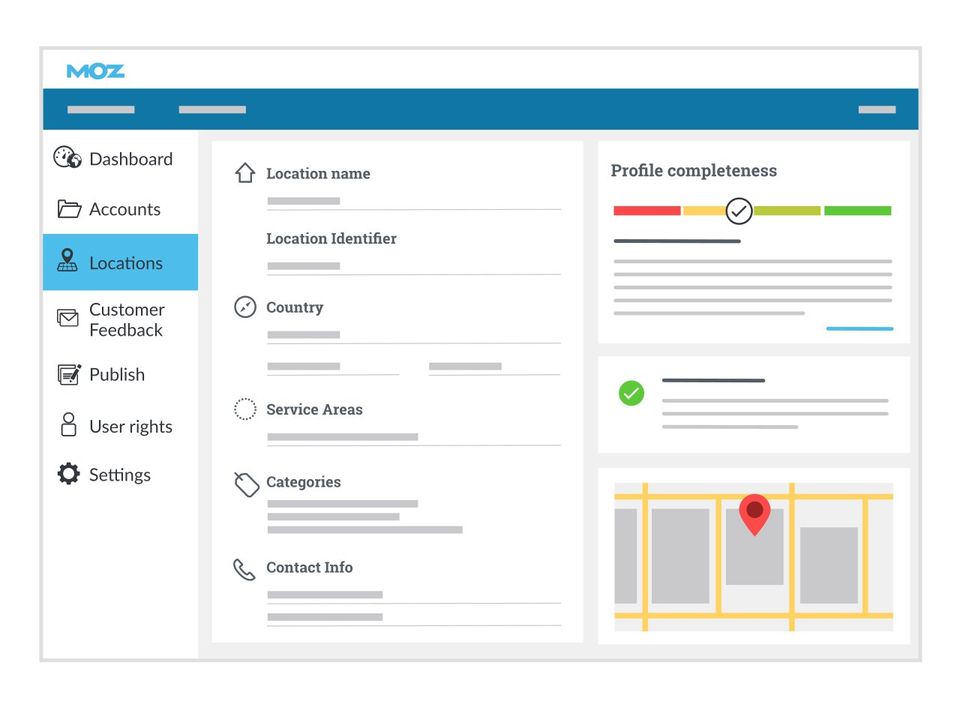This screenshot has width=960, height=713.
Task: Click the second Contact Info input field
Action: click(x=414, y=617)
